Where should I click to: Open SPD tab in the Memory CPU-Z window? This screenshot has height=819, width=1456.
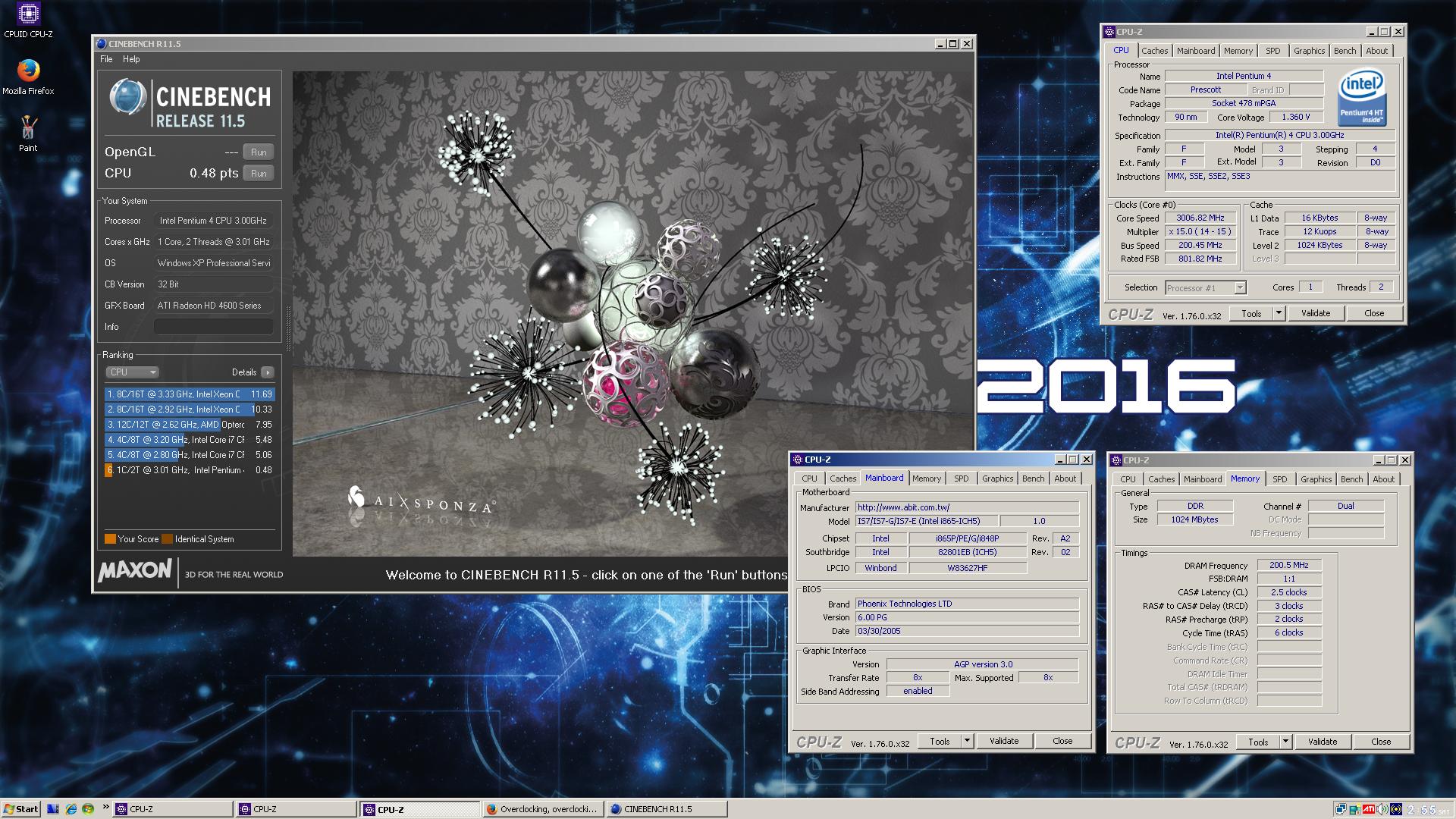(x=1279, y=479)
